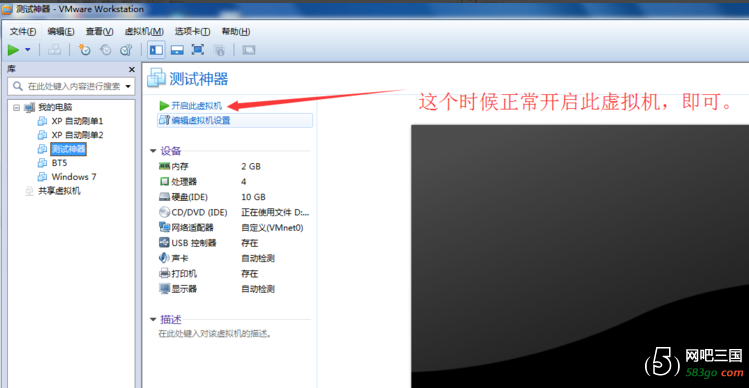Toggle the library sidebar view icon

pos(156,50)
